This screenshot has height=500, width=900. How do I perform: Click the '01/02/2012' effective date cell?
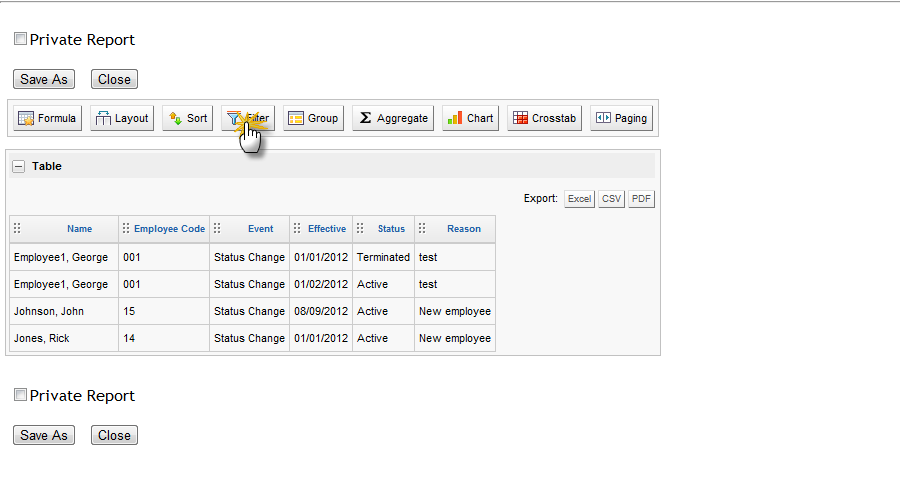(321, 284)
